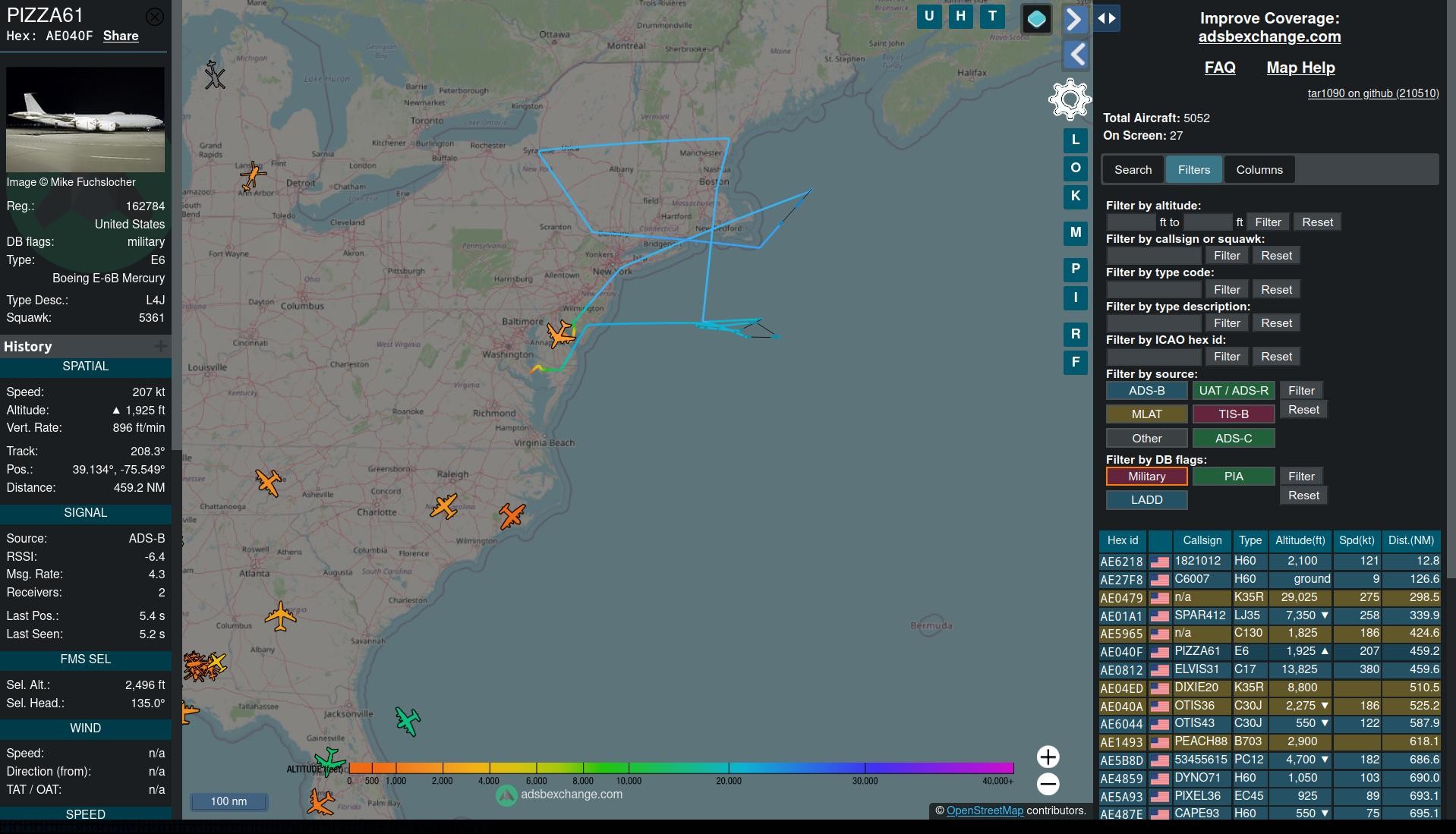
Task: Sort table by Dist.(NM) column header
Action: pos(1410,541)
